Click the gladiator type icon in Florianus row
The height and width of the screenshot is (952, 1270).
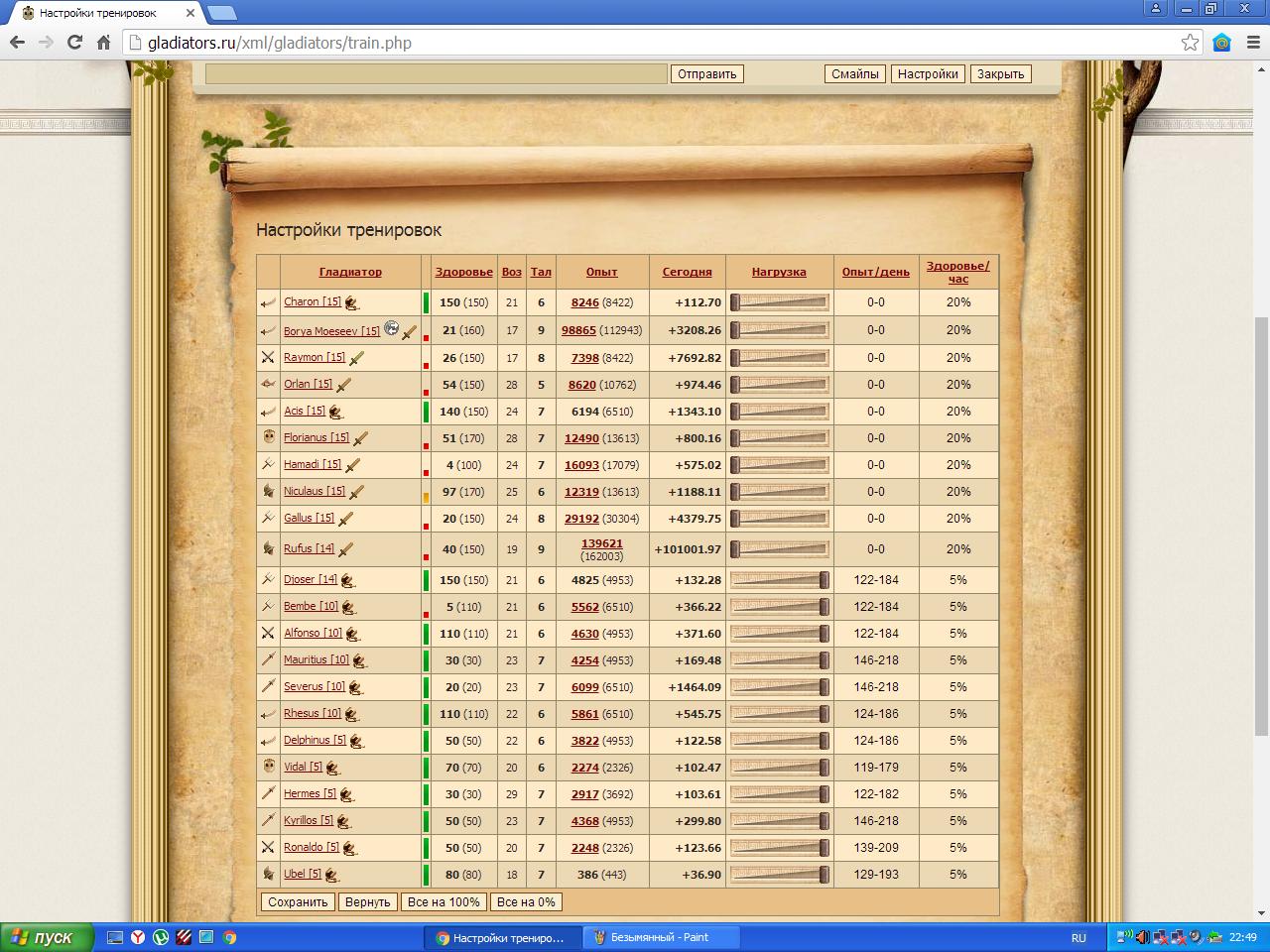pyautogui.click(x=268, y=437)
